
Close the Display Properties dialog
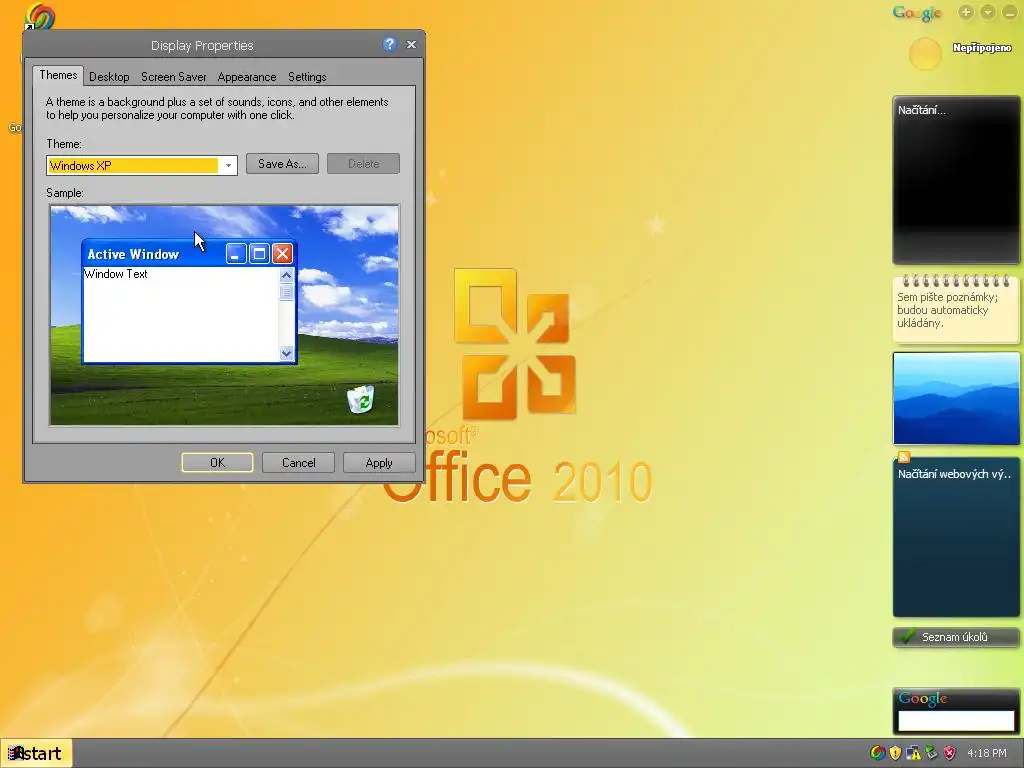click(411, 44)
